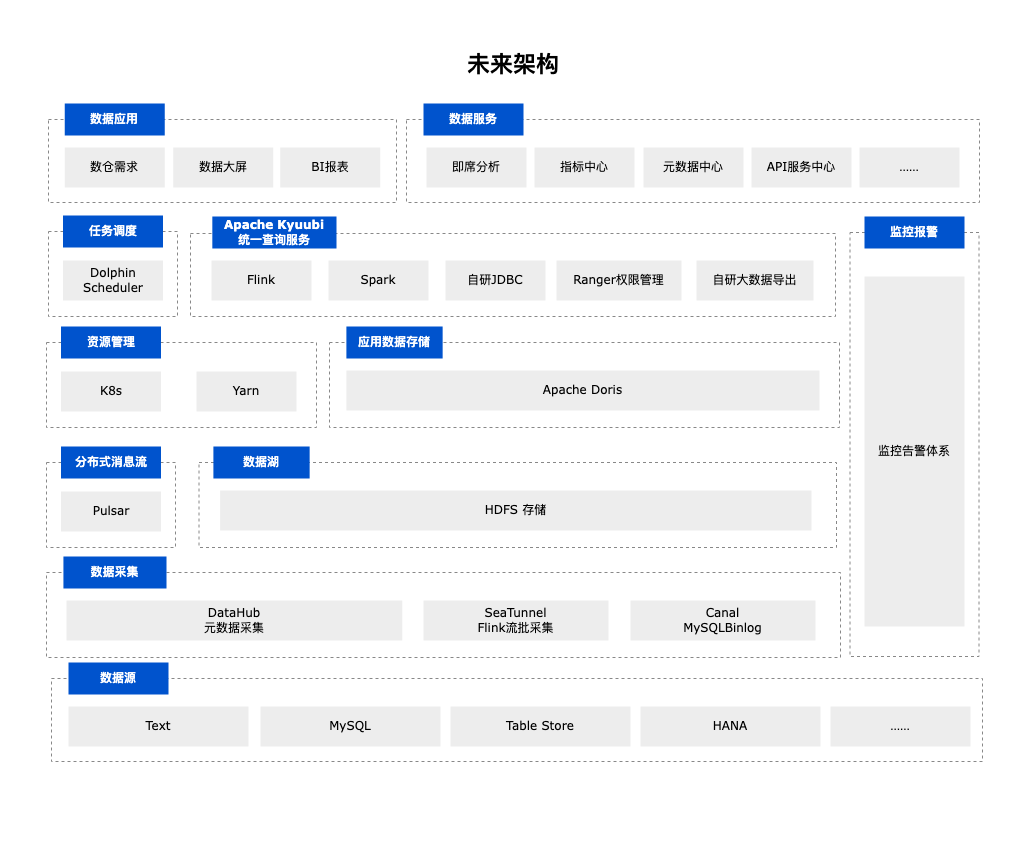This screenshot has width=1023, height=843.
Task: Select the 数据应用 blue header label
Action: point(114,119)
